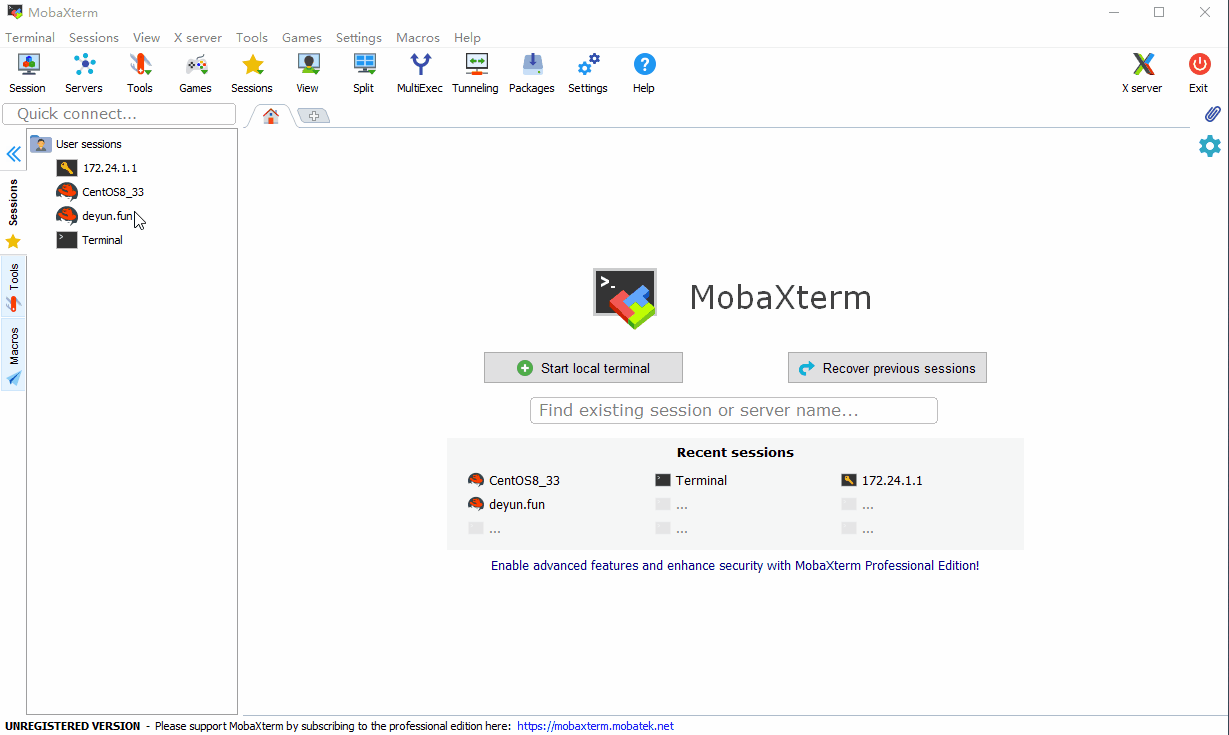Launch MultiExec mode from toolbar

point(420,73)
